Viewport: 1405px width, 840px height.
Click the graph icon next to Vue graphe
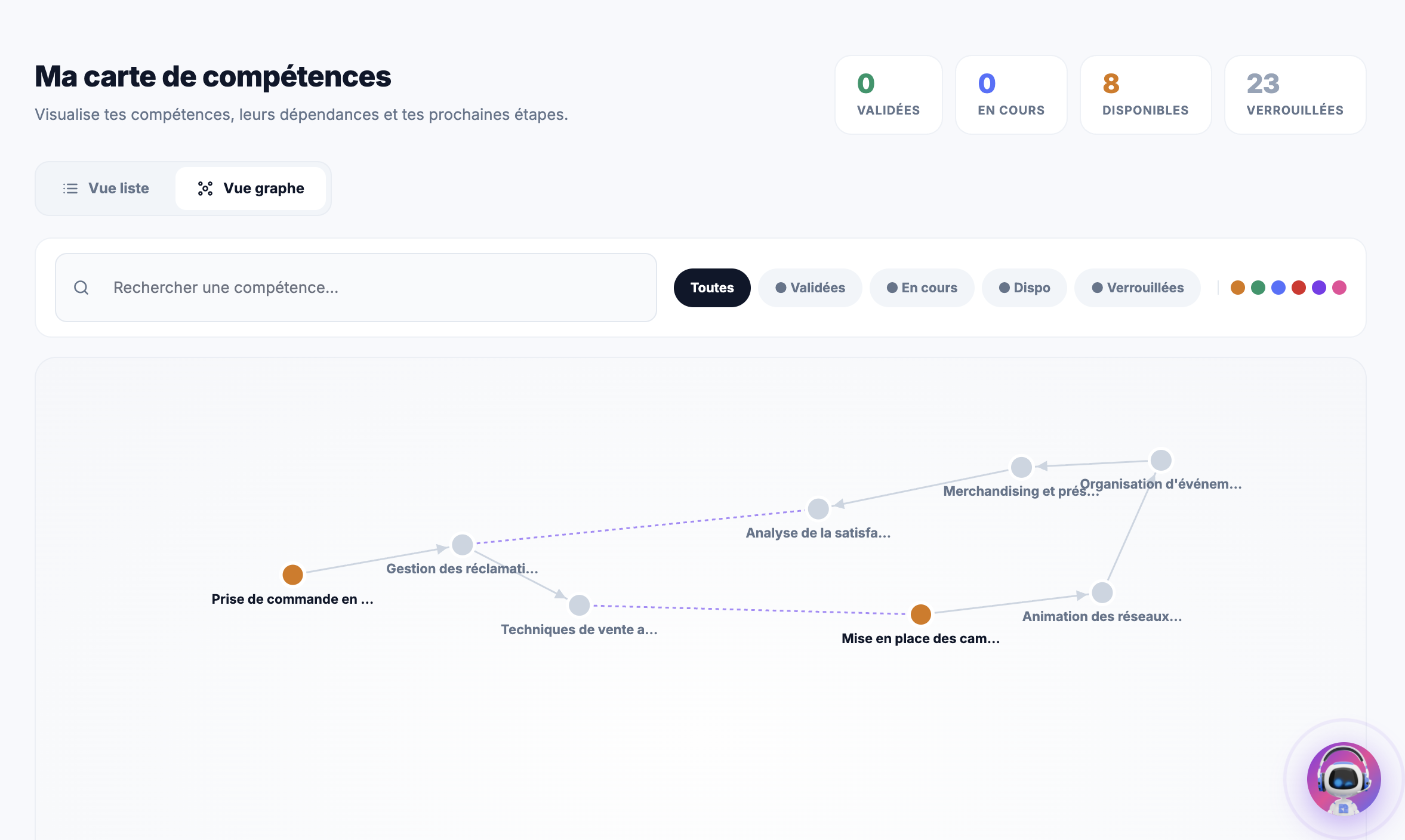tap(205, 188)
